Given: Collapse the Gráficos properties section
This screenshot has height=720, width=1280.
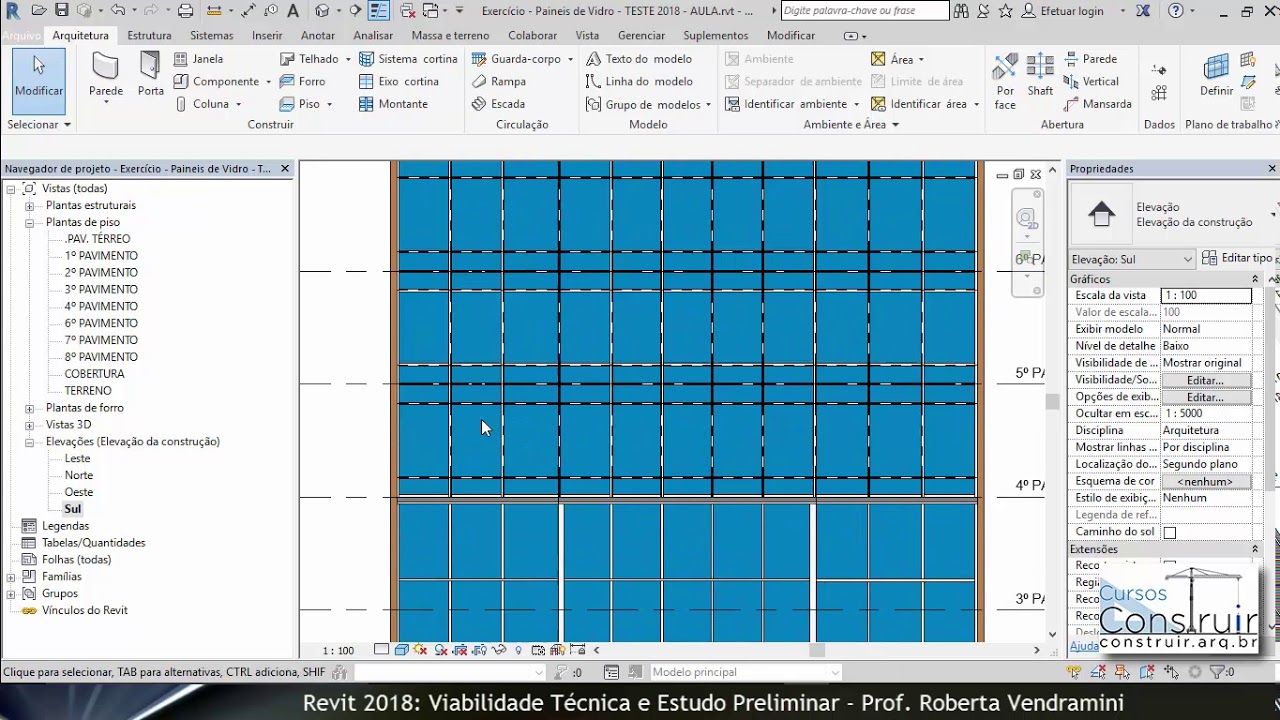Looking at the screenshot, I should [1254, 279].
